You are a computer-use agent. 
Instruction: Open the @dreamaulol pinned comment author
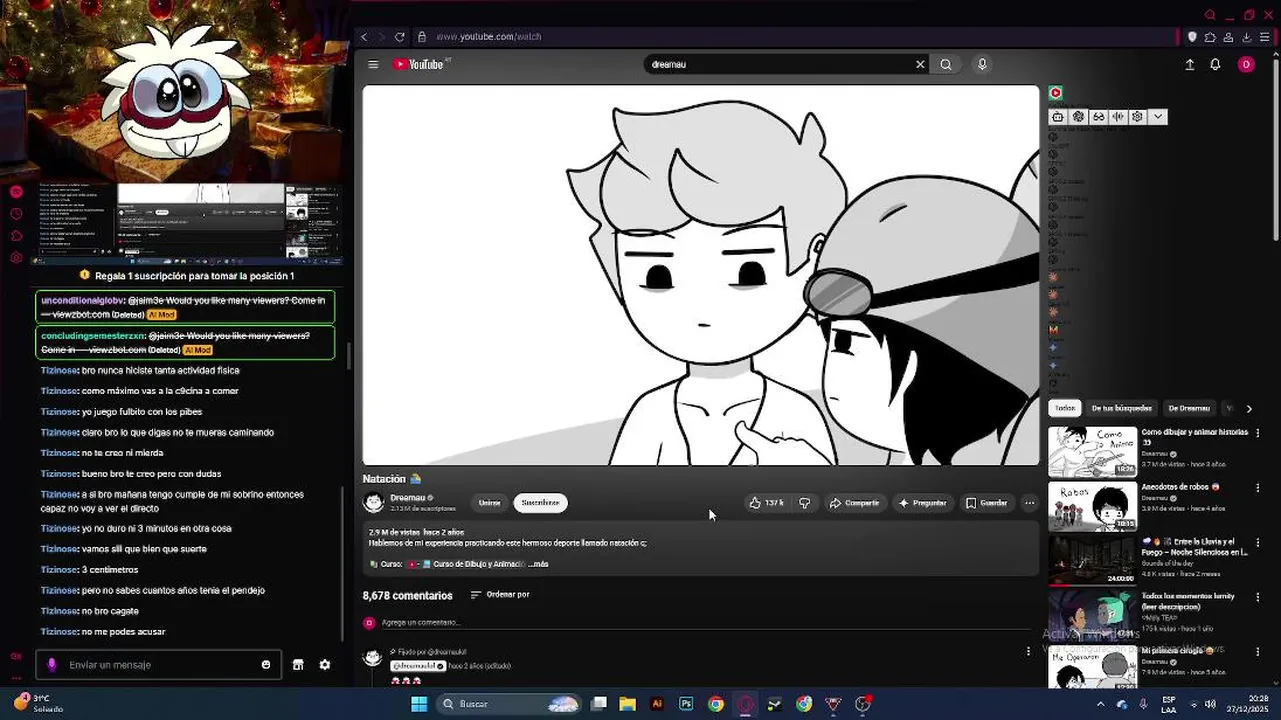pyautogui.click(x=417, y=666)
